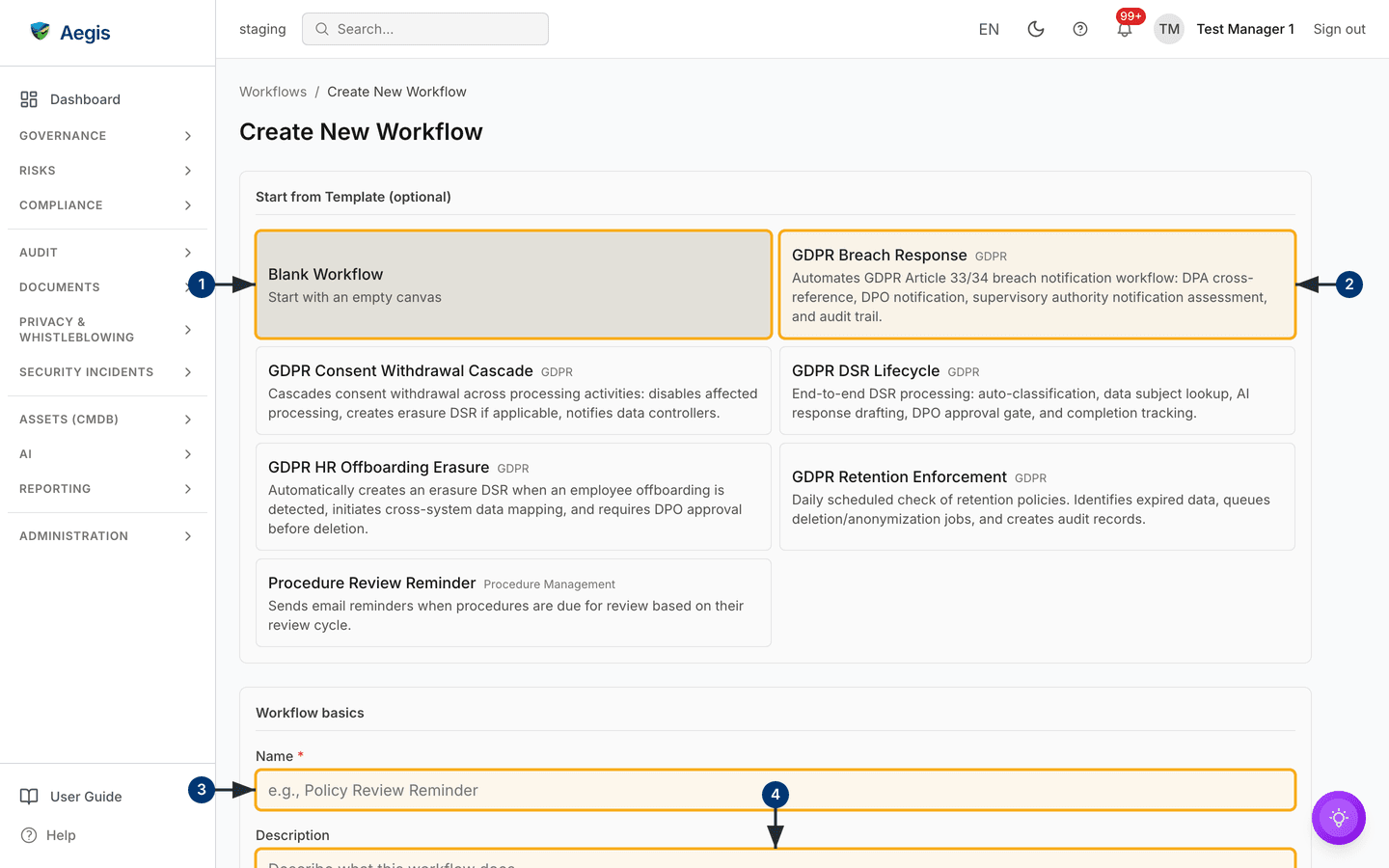Click the Aegis shield logo icon
This screenshot has height=868, width=1389.
coord(40,32)
